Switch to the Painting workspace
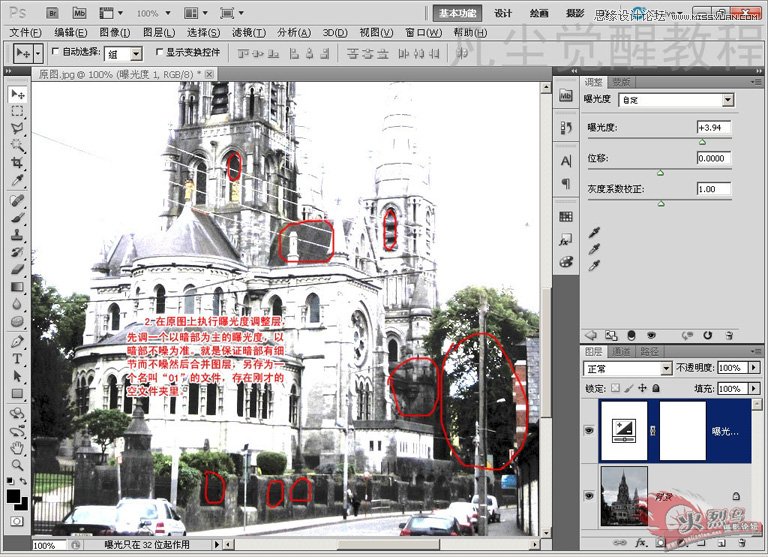This screenshot has height=557, width=768. coord(539,13)
